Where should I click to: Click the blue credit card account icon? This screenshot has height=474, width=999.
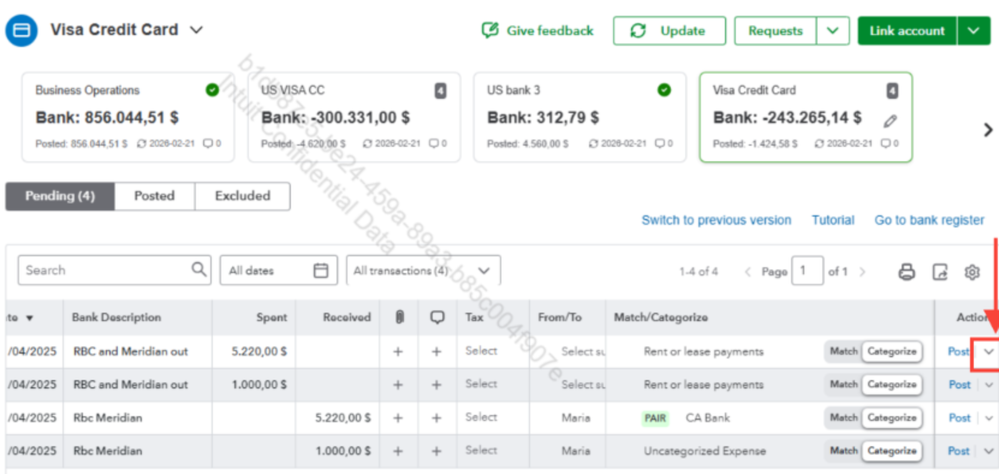(21, 31)
